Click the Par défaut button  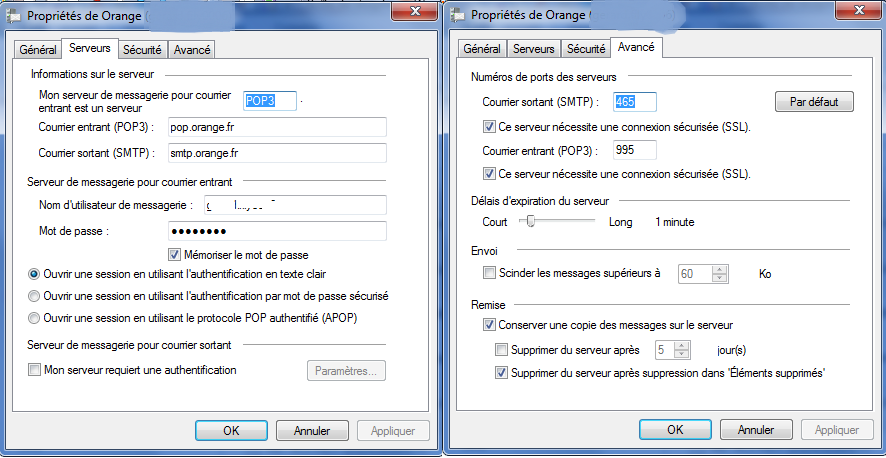point(814,102)
